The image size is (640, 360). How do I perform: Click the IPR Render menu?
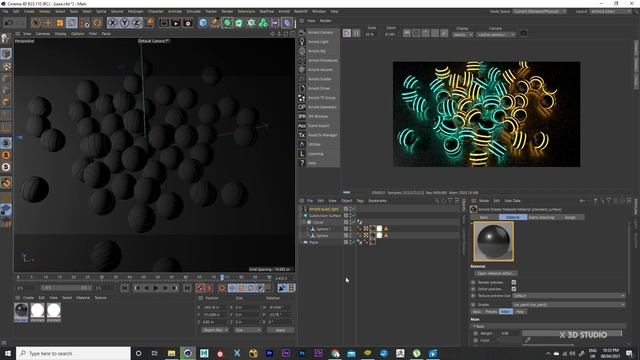[x=326, y=20]
